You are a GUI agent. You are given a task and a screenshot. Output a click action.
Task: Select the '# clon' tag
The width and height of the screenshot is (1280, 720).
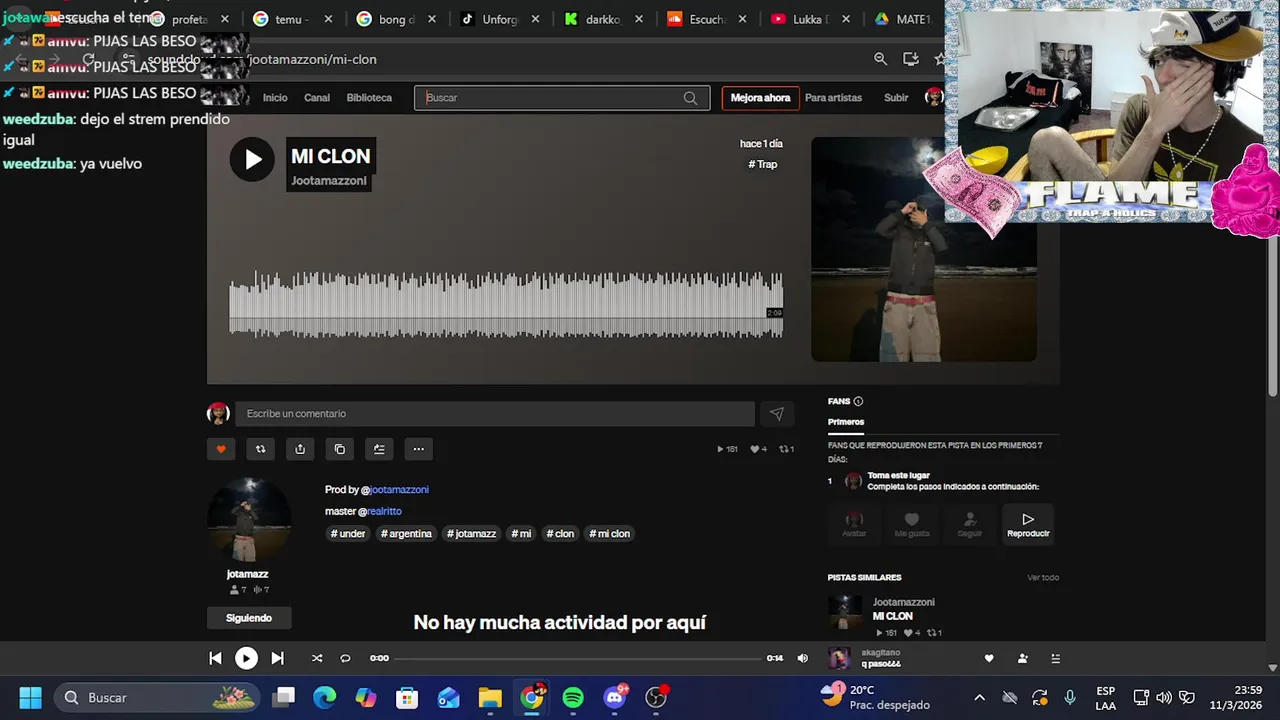click(x=560, y=534)
